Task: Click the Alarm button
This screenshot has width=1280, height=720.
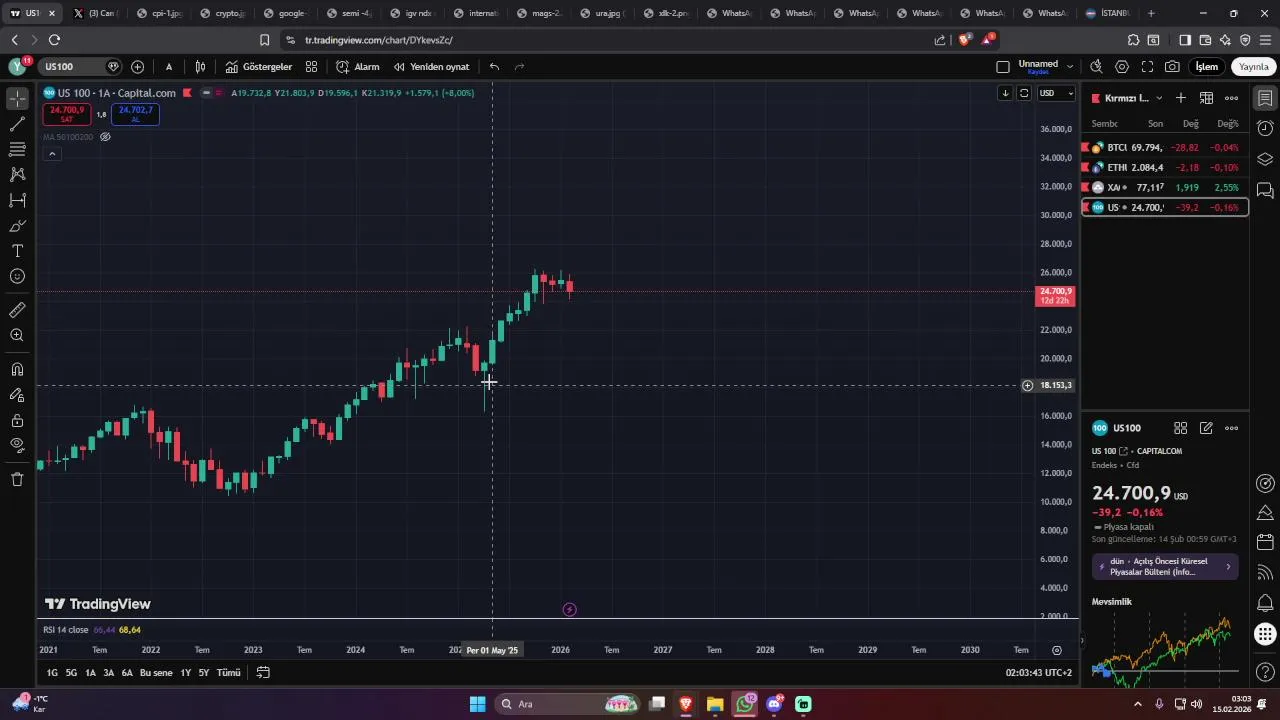Action: pyautogui.click(x=357, y=67)
